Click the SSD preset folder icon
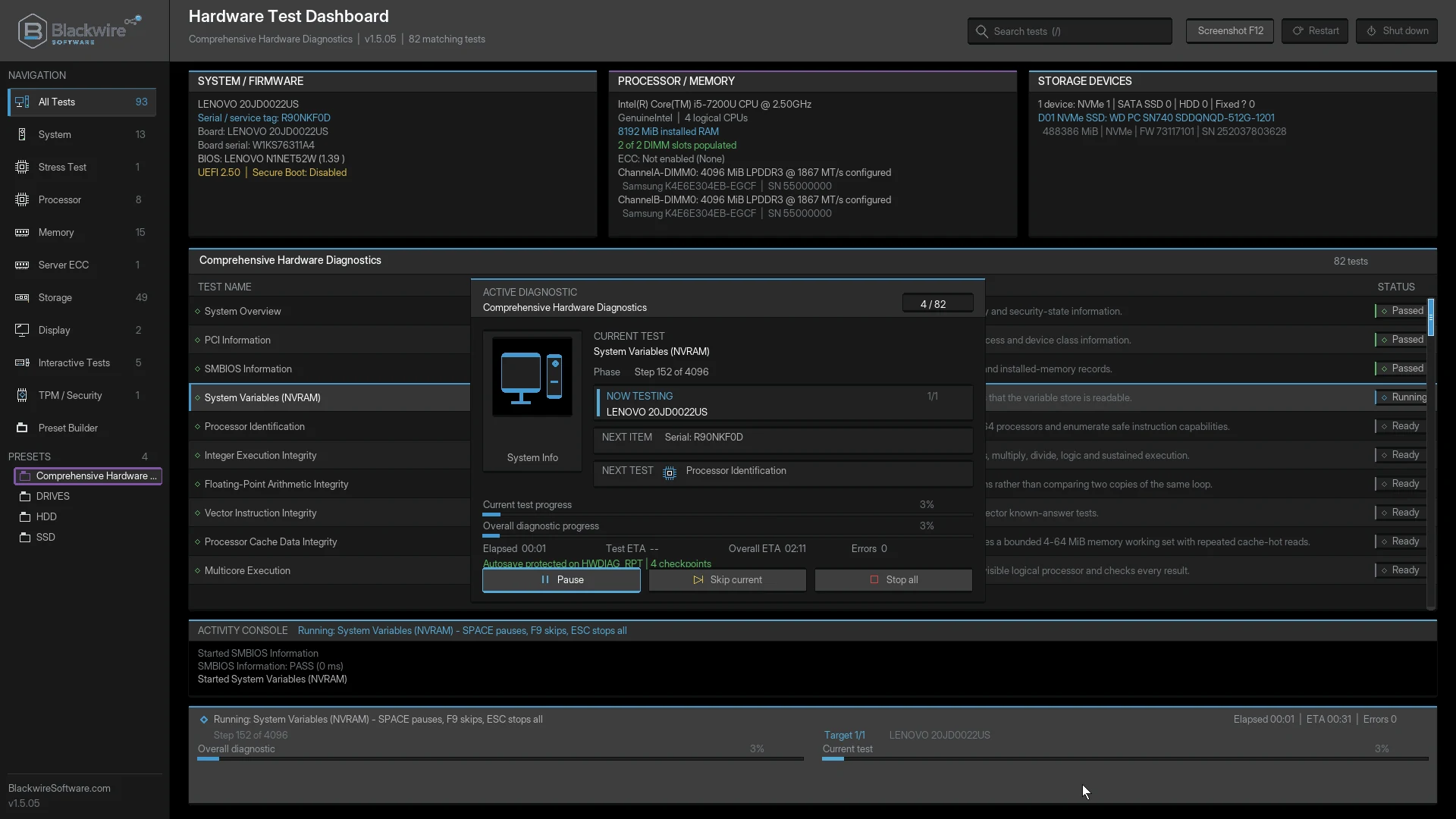The height and width of the screenshot is (819, 1456). tap(25, 538)
